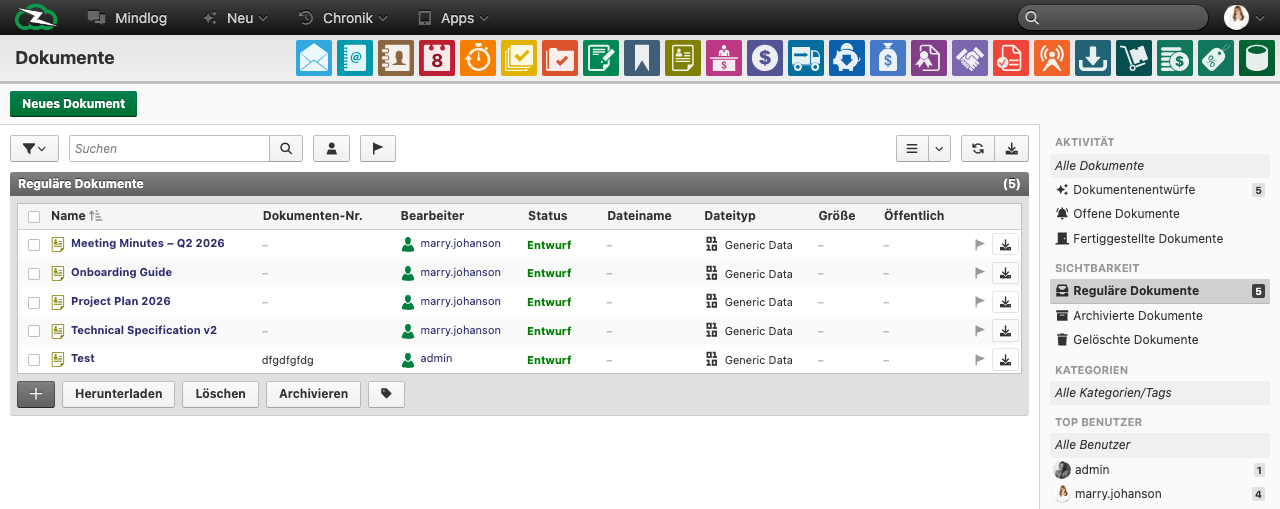Refresh the document list
This screenshot has height=509, width=1280.
[x=978, y=148]
